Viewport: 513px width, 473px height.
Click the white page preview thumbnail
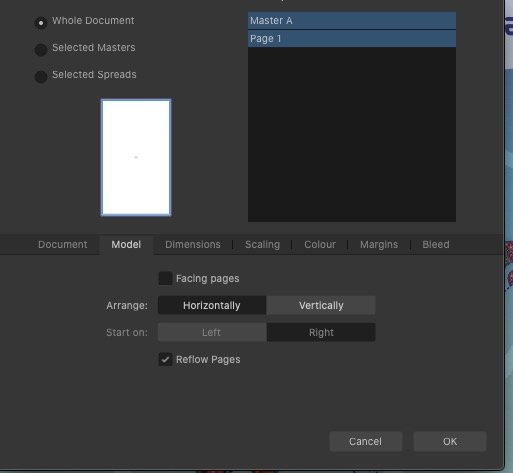(x=136, y=157)
